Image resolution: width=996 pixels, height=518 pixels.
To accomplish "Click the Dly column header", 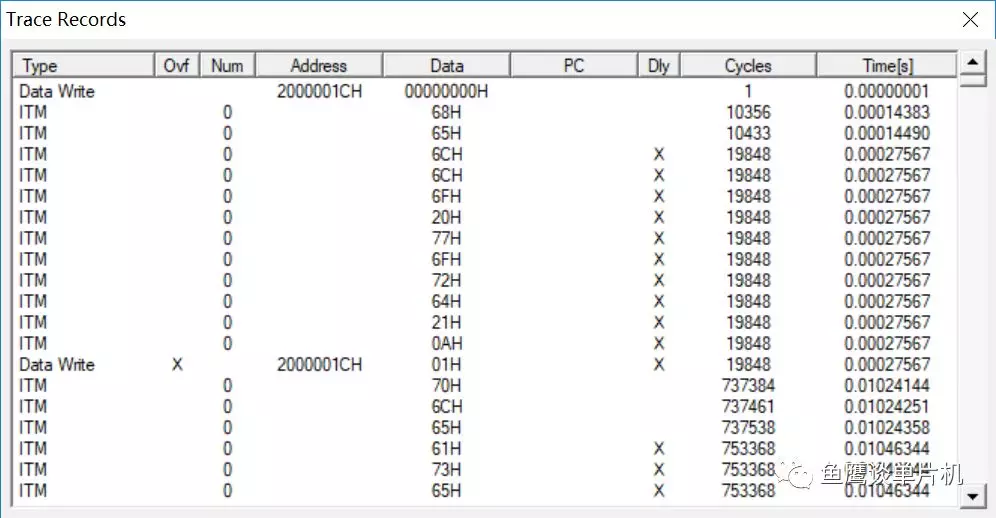I will [659, 65].
